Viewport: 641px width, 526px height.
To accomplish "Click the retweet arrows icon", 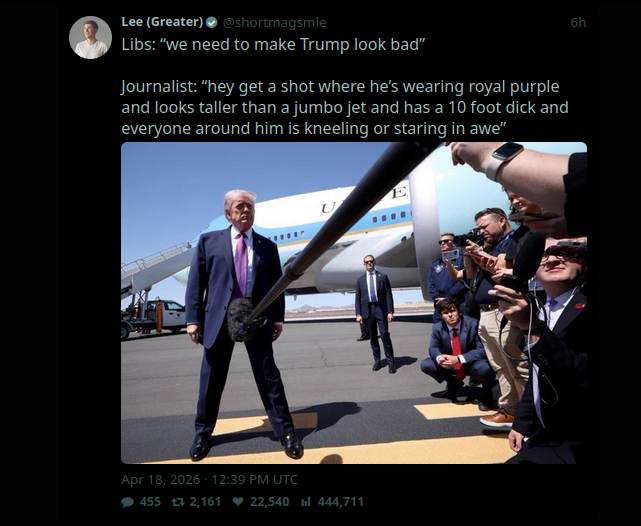I will pyautogui.click(x=178, y=501).
